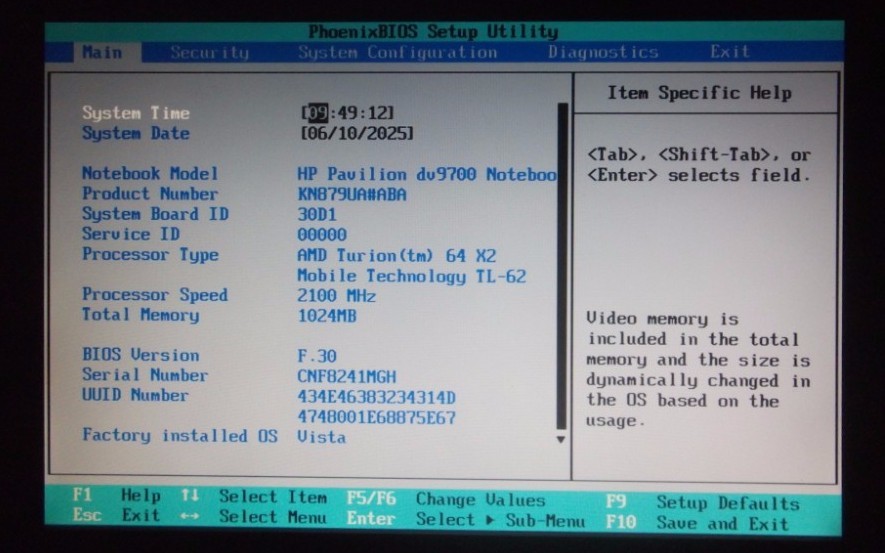Screen dimensions: 885x553
Task: Click the System Board ID label
Action: [x=155, y=214]
